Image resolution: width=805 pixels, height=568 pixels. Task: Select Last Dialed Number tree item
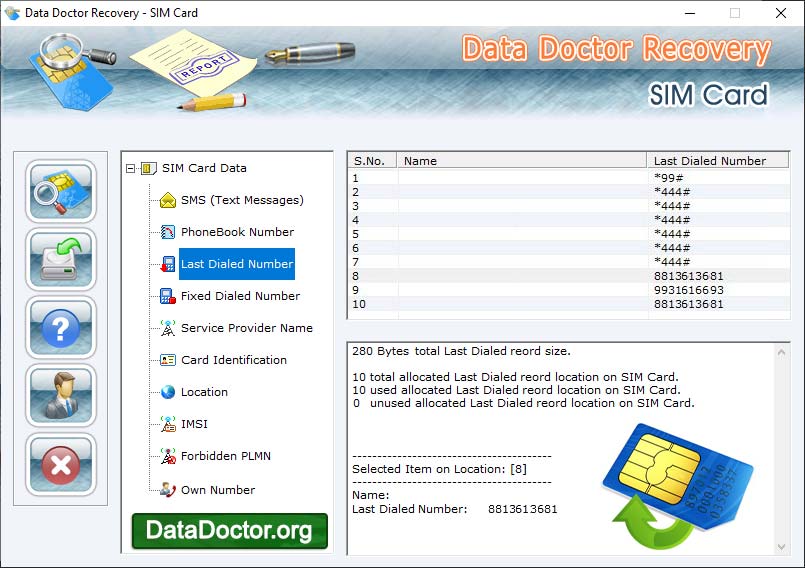tap(237, 264)
